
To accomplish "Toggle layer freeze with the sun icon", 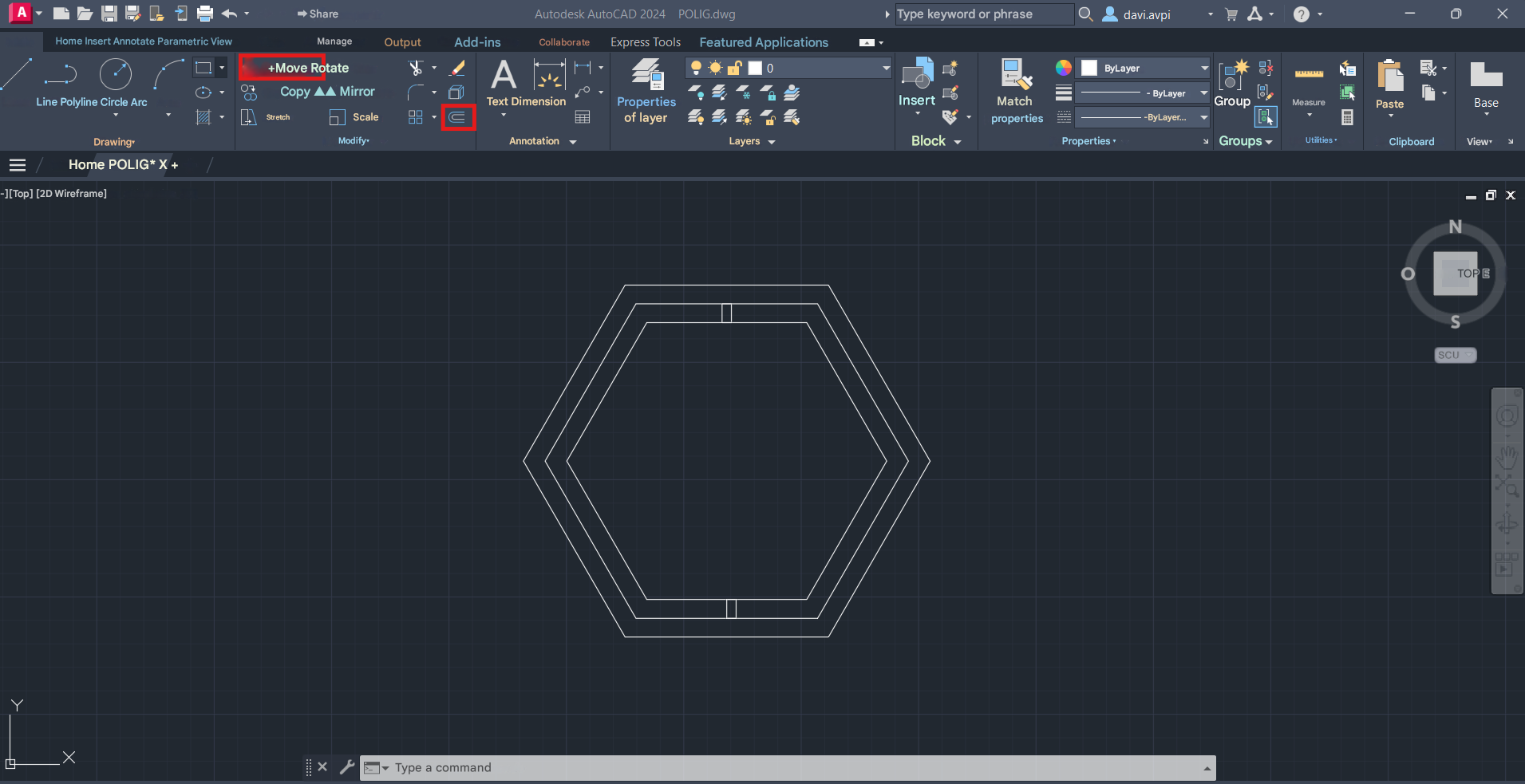I will click(x=716, y=68).
